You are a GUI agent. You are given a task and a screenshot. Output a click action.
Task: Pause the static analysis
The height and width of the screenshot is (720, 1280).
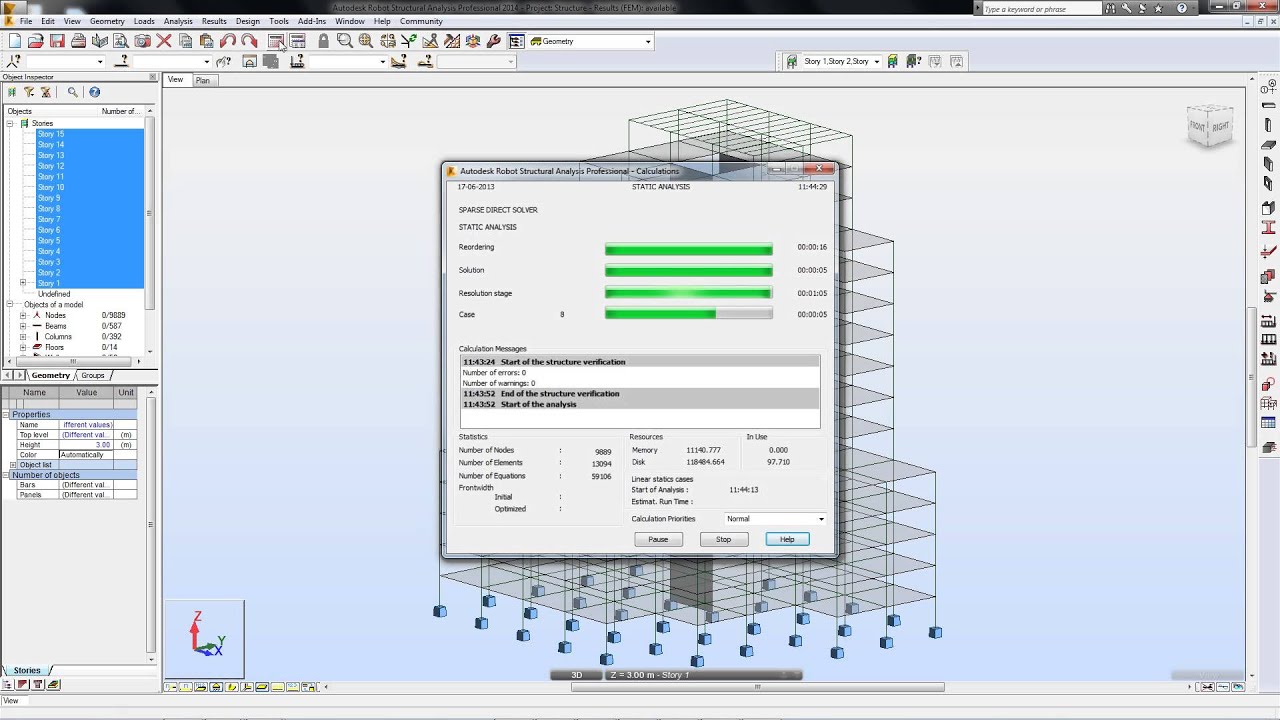click(x=658, y=539)
